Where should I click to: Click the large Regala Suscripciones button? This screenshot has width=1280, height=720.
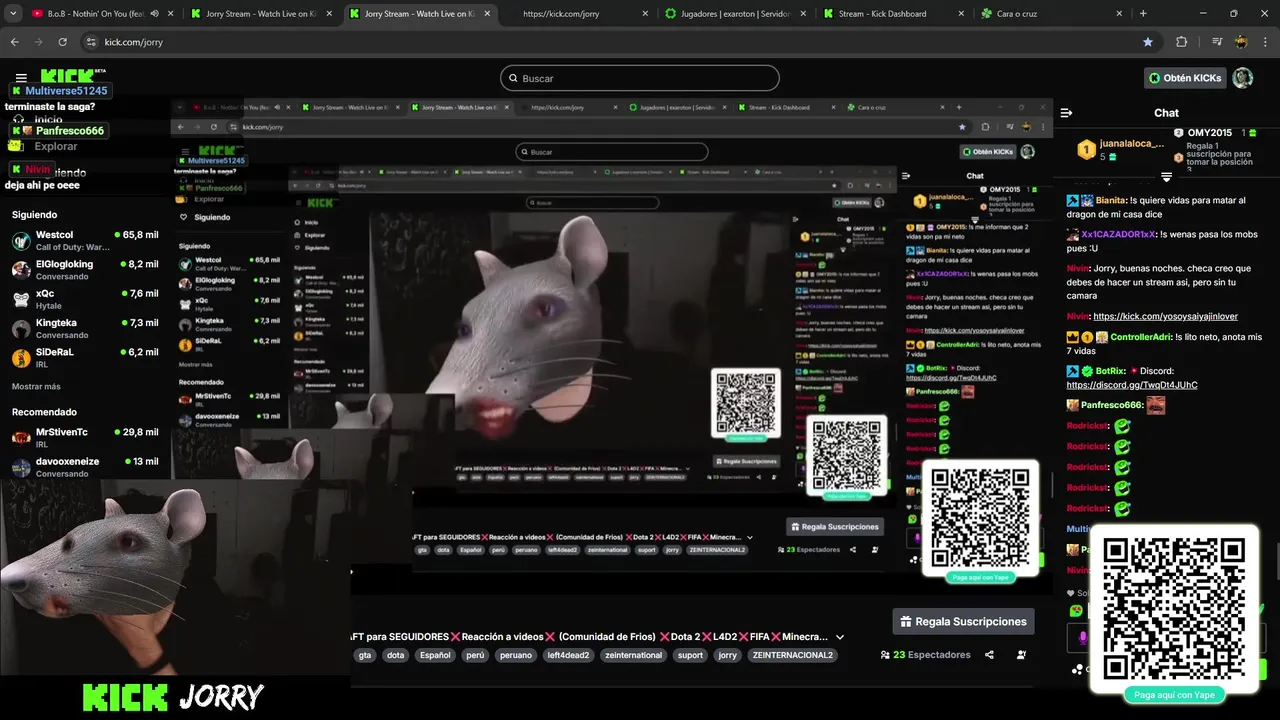click(963, 621)
